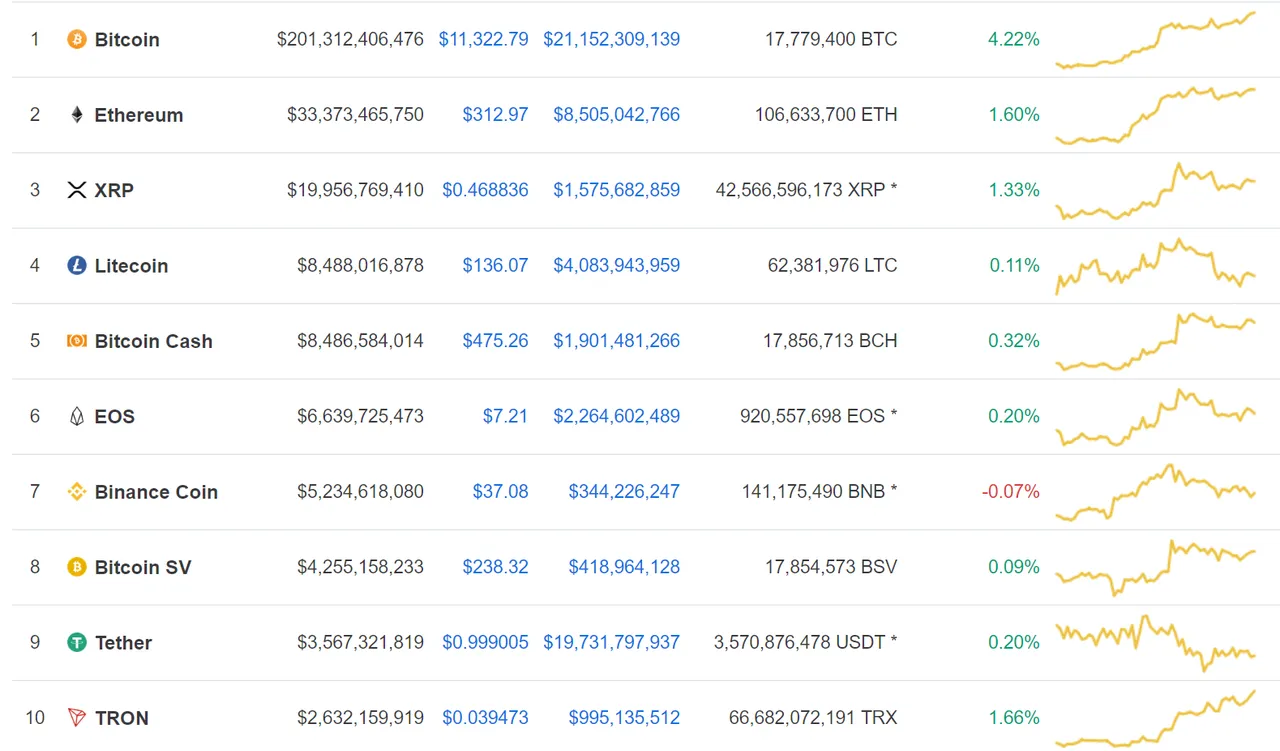Select Tether market cap $3,567,321,819
This screenshot has width=1280, height=751.
click(x=360, y=643)
